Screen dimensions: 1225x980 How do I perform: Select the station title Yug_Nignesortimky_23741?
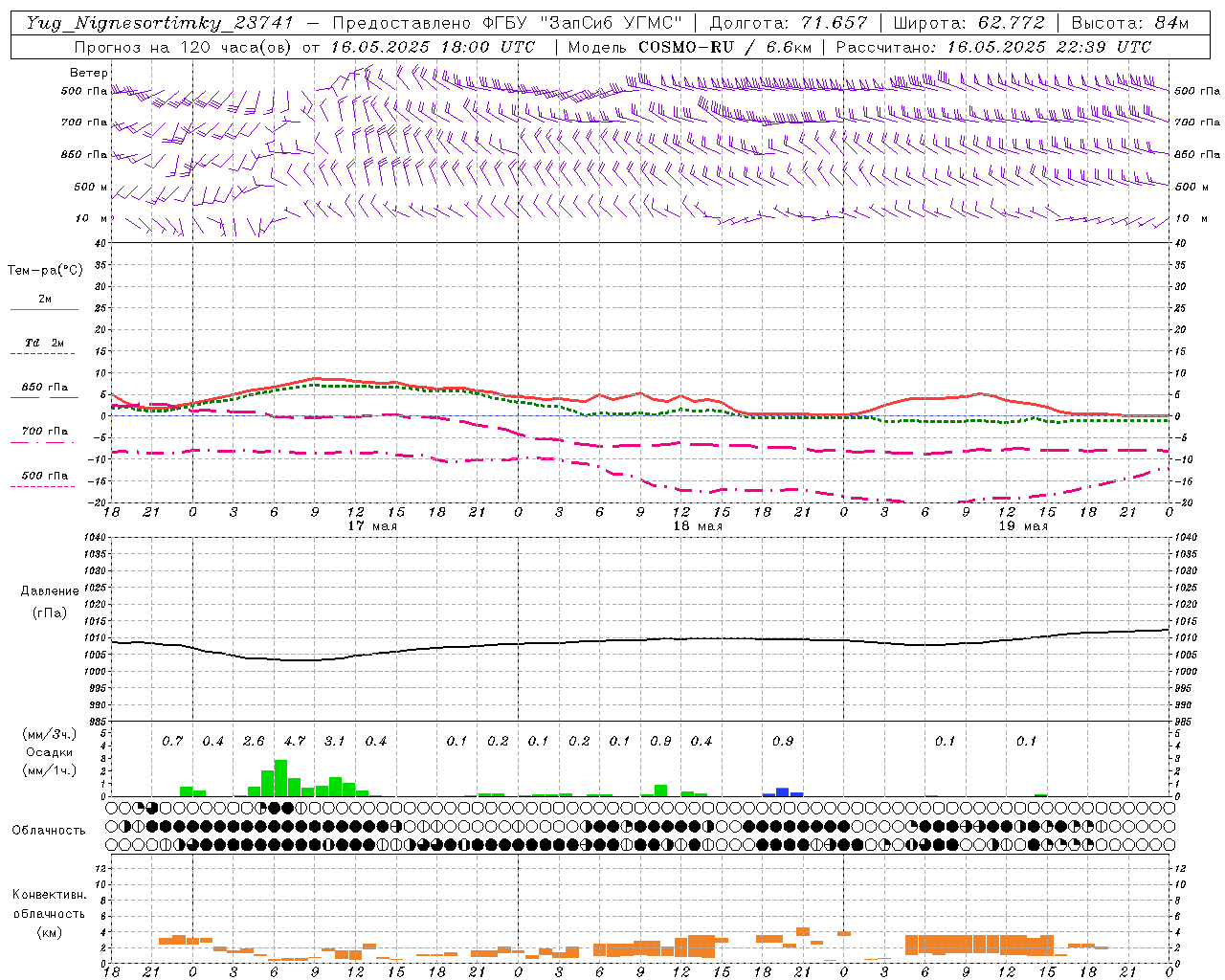160,23
